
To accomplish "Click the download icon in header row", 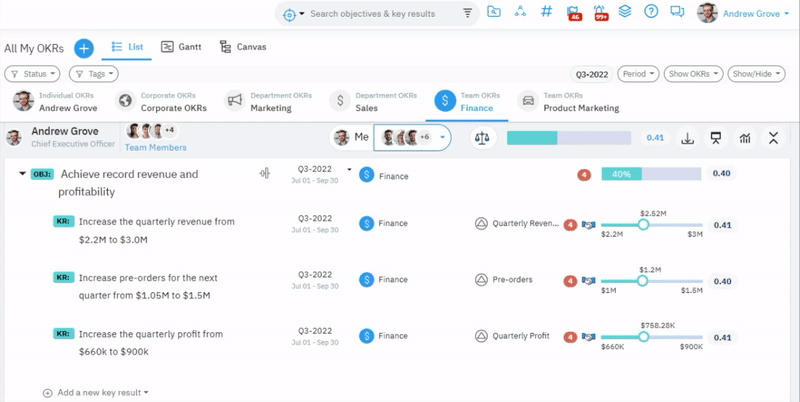I will coord(688,138).
